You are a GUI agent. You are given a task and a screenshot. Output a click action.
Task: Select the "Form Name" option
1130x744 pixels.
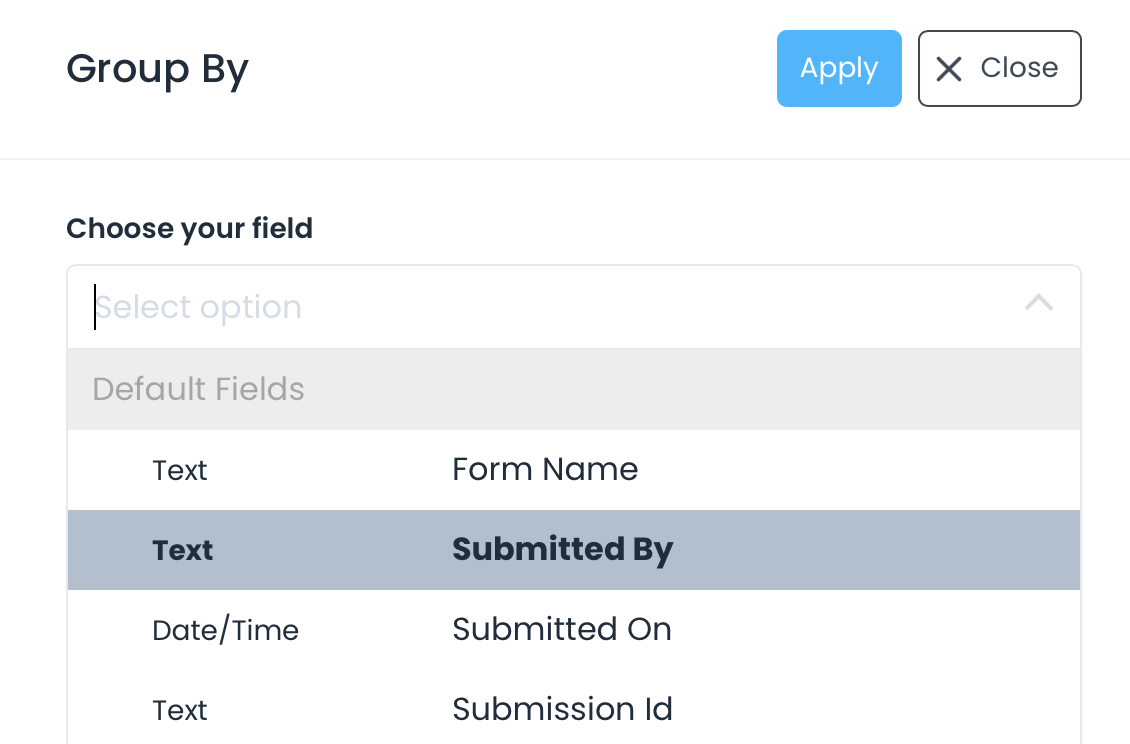pyautogui.click(x=545, y=469)
